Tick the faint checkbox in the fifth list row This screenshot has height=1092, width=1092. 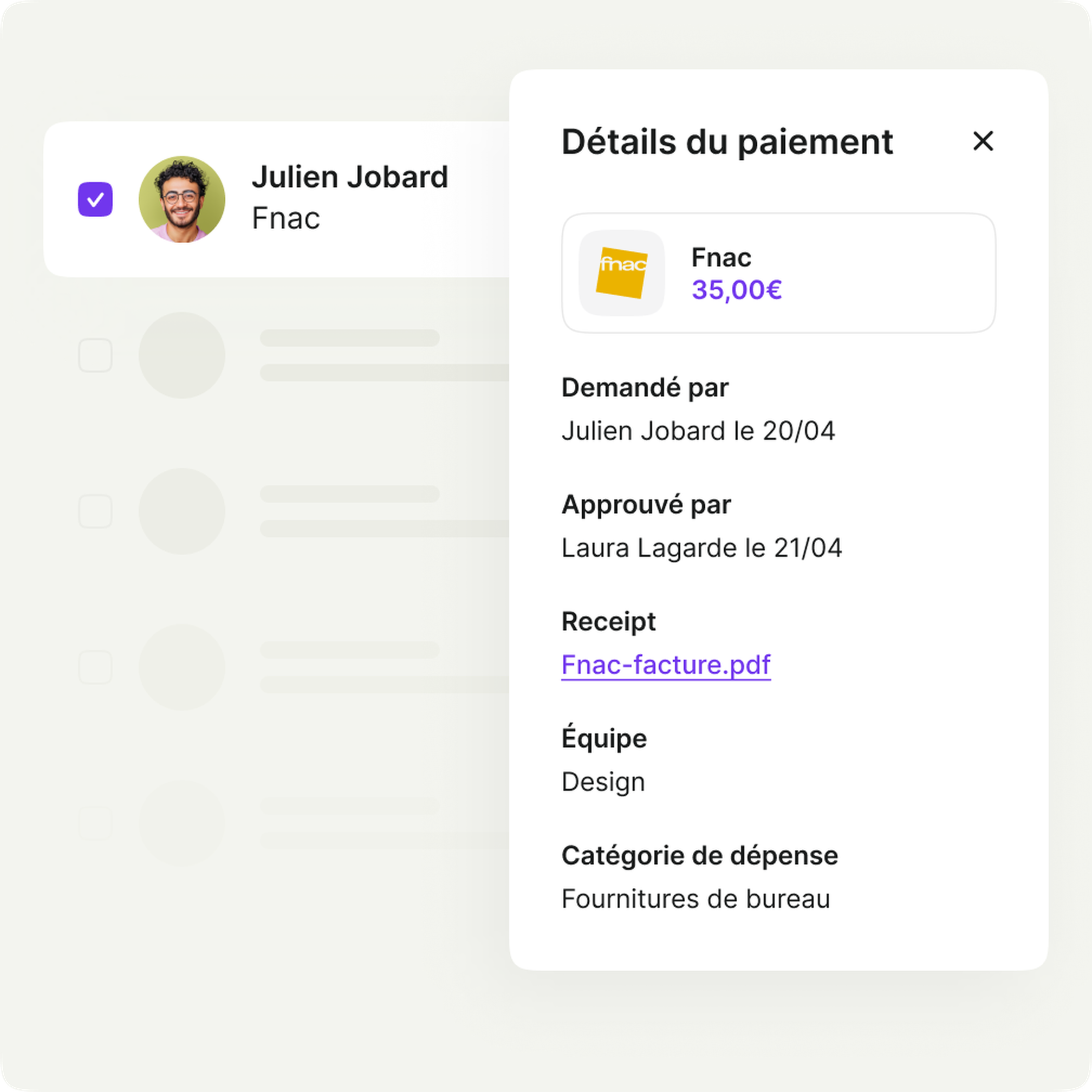click(x=95, y=823)
